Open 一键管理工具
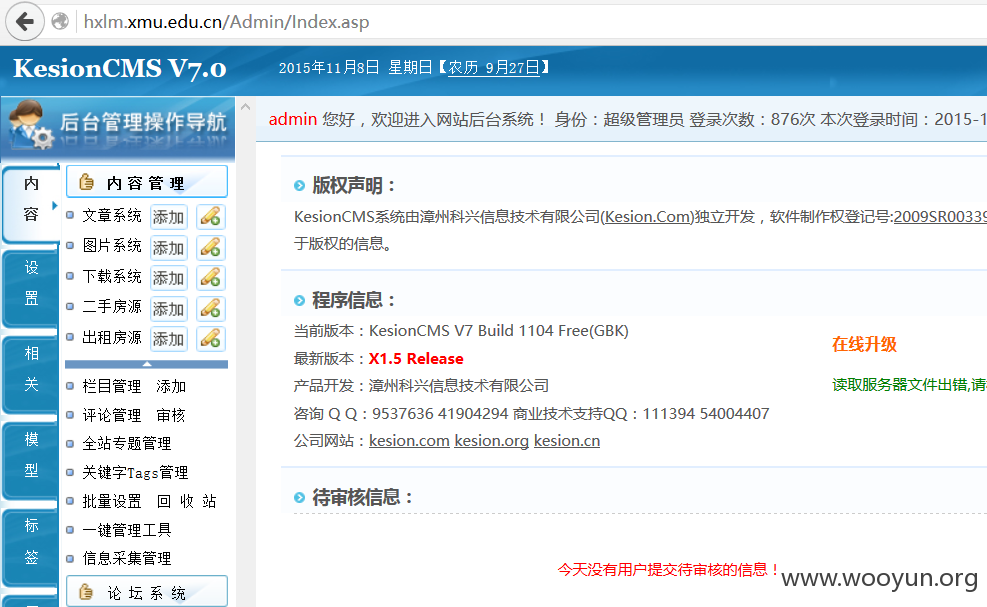 click(x=127, y=530)
